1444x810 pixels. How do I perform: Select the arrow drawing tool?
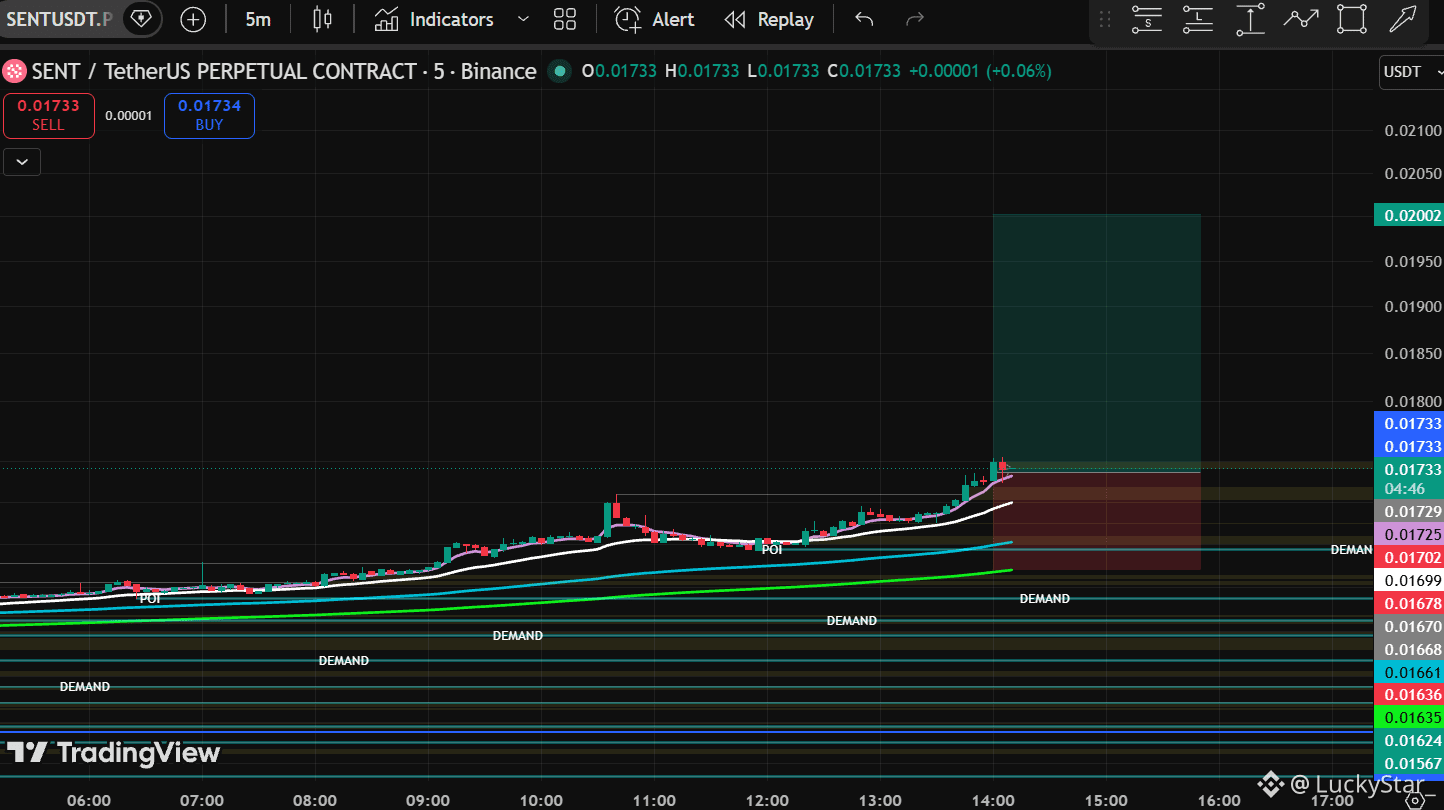(x=1403, y=19)
